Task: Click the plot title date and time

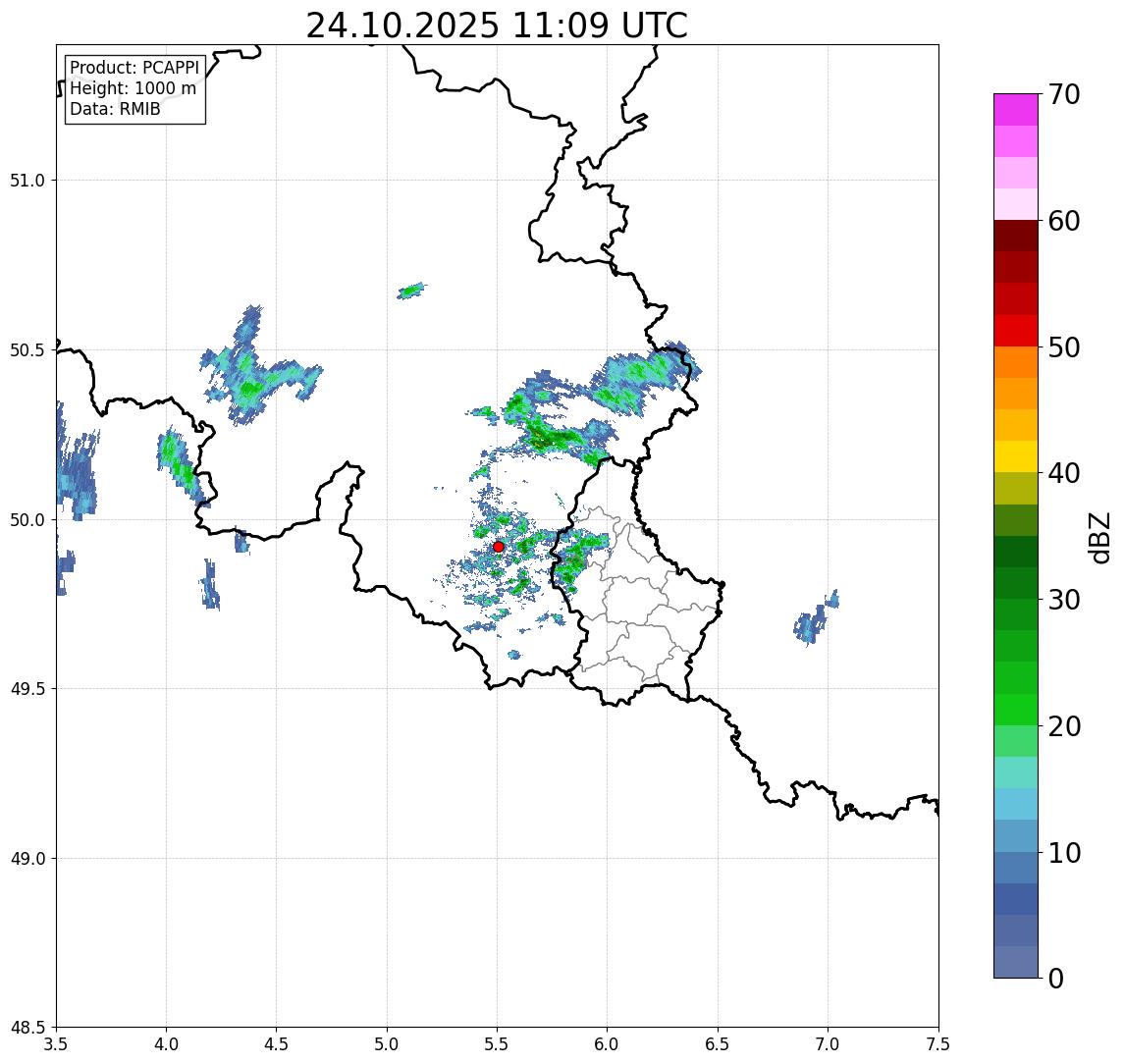Action: [x=497, y=26]
